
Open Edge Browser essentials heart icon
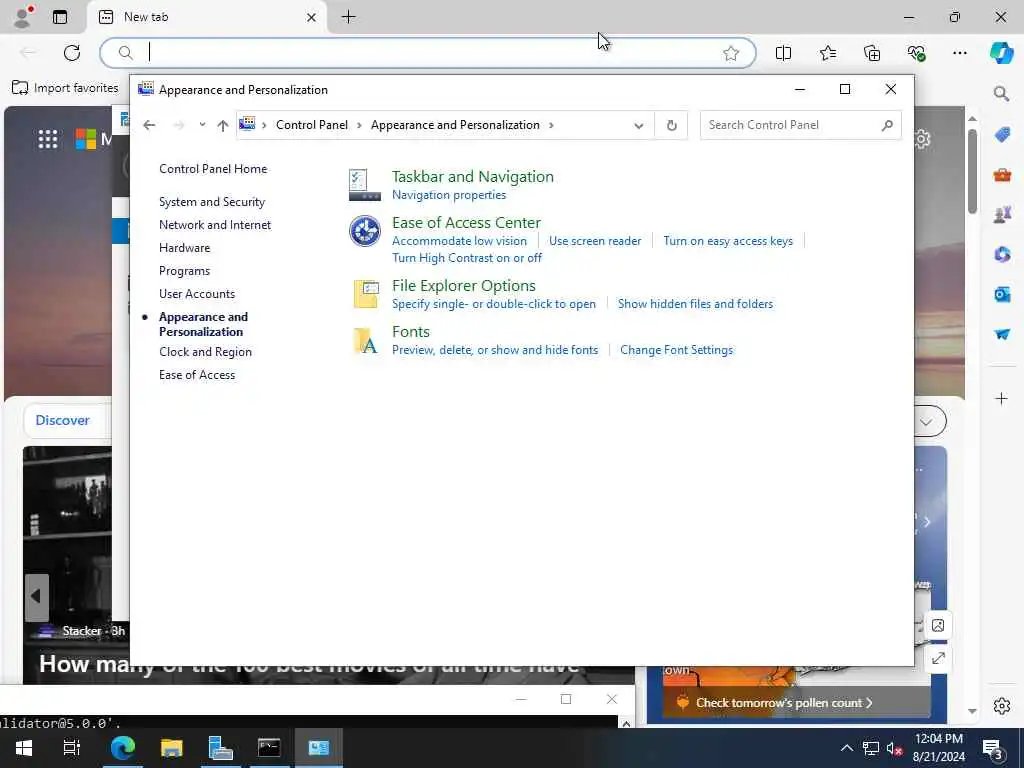tap(916, 53)
